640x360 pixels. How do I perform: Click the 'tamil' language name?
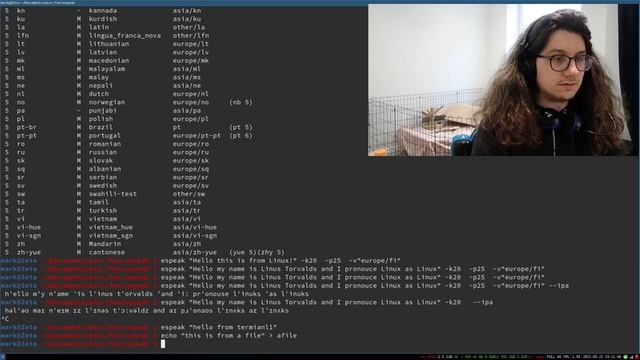click(x=99, y=202)
